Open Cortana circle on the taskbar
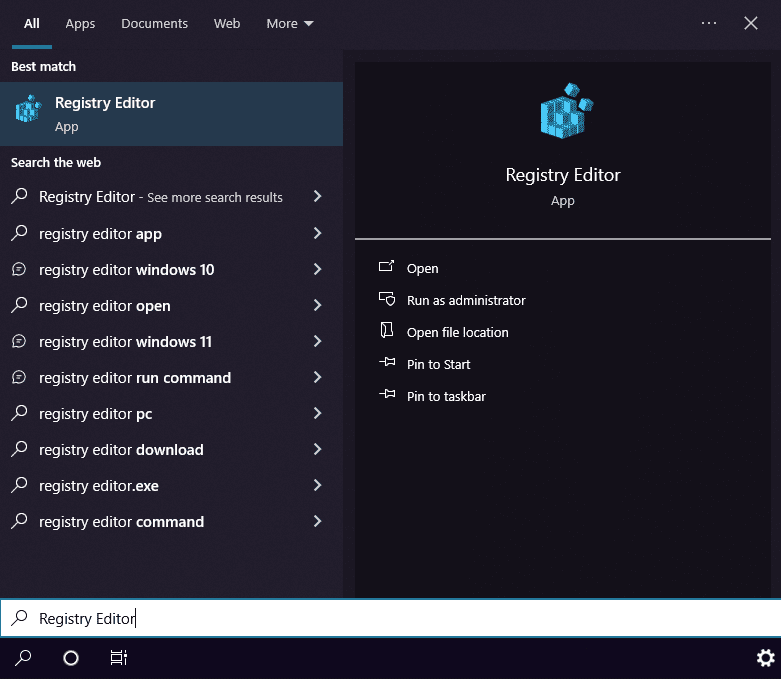Image resolution: width=781 pixels, height=679 pixels. click(71, 658)
